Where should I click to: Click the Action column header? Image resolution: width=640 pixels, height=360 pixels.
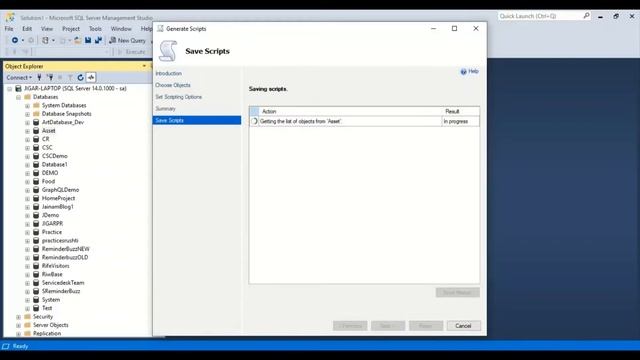tap(350, 111)
